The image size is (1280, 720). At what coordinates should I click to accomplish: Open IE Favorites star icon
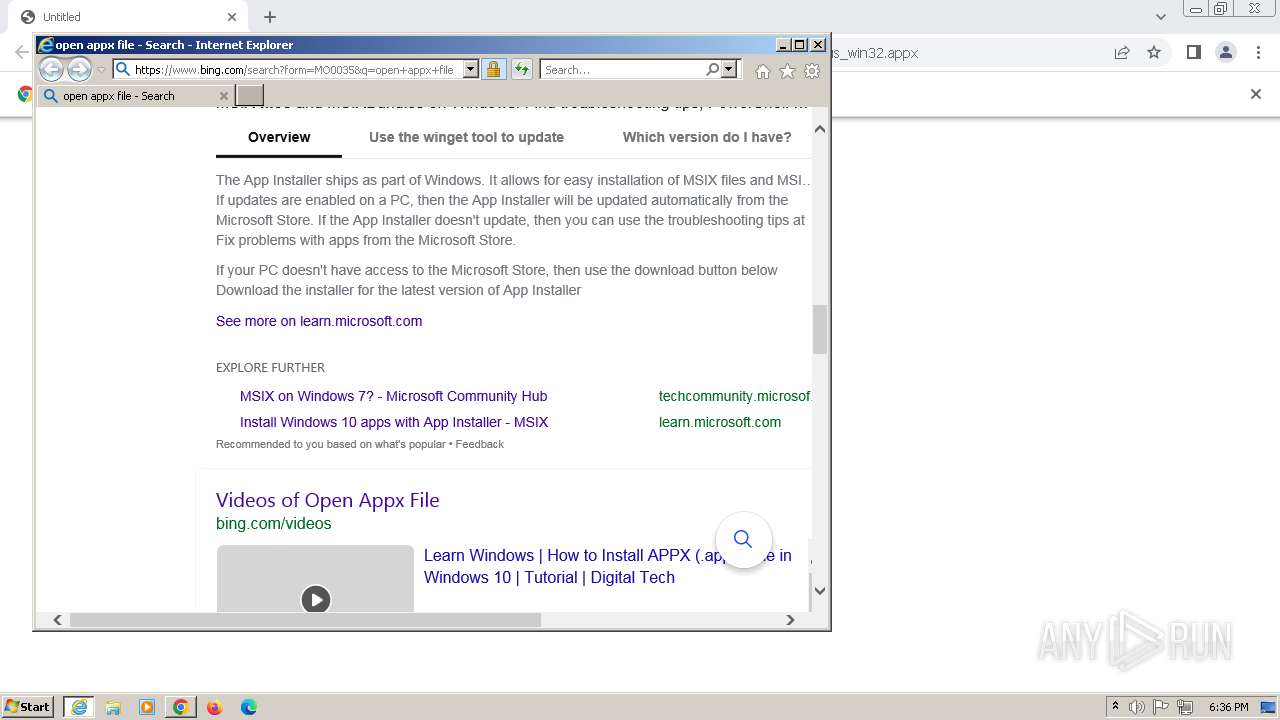pyautogui.click(x=787, y=71)
